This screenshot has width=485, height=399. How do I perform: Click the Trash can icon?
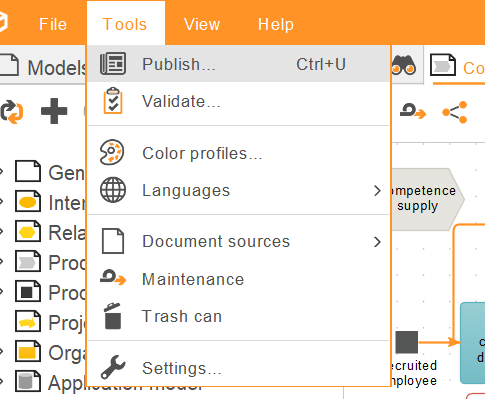coord(113,316)
